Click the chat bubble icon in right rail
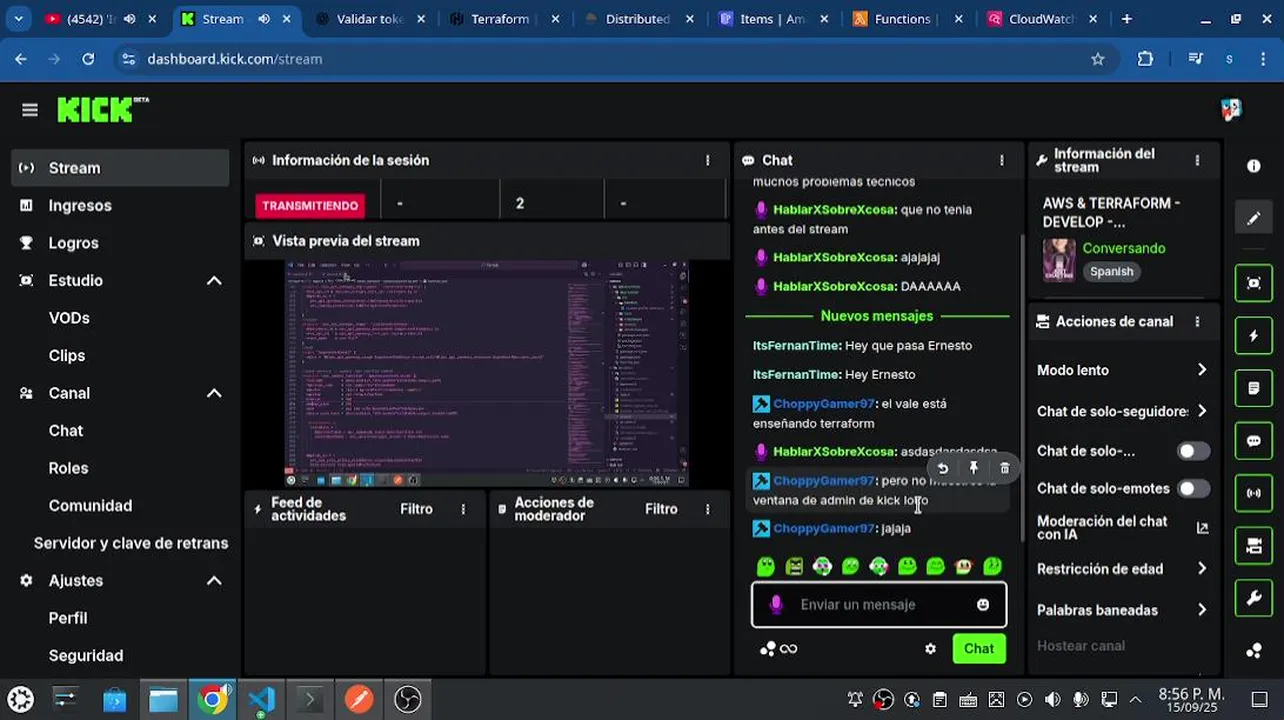 1254,441
